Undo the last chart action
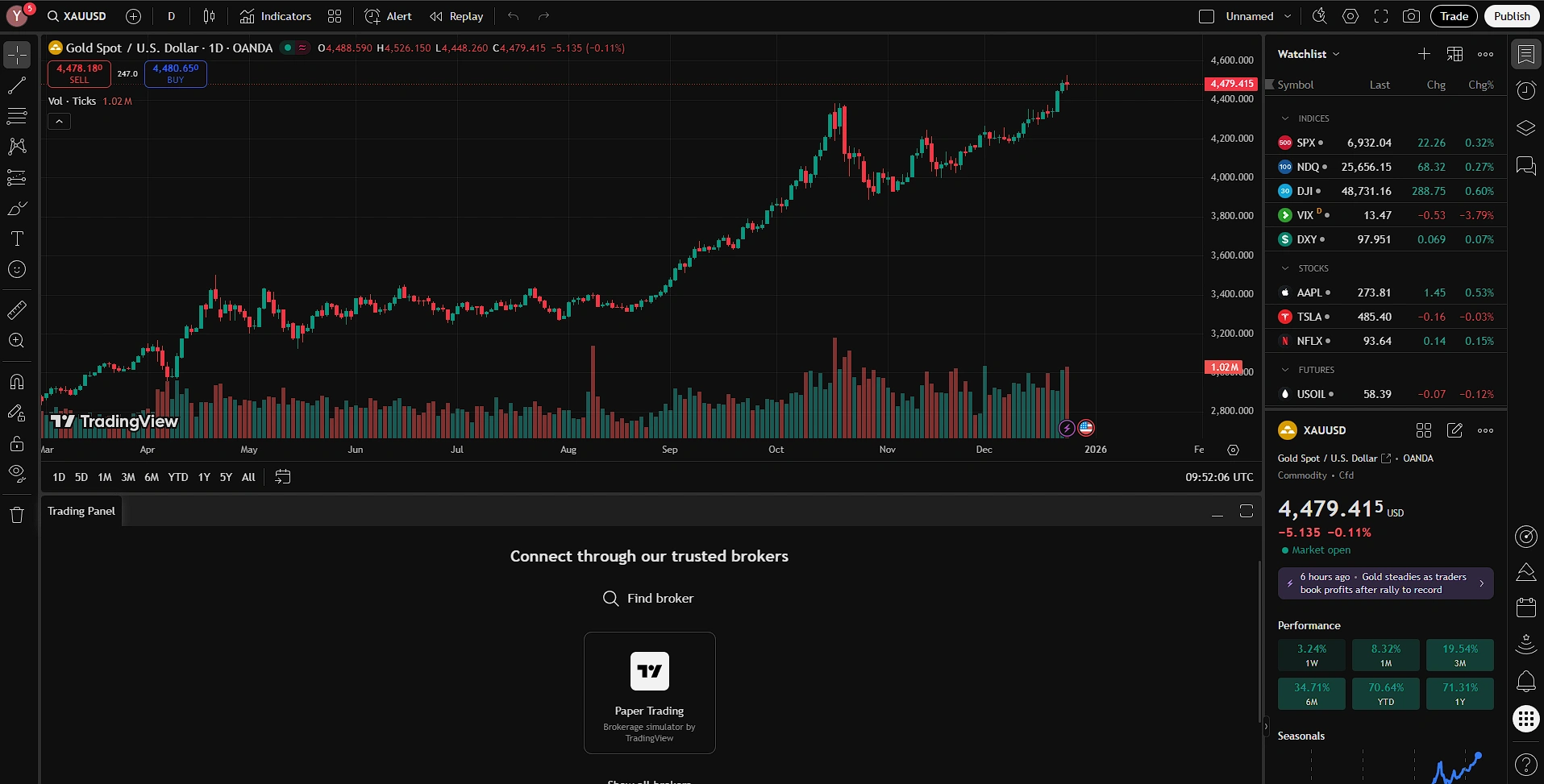 point(514,16)
